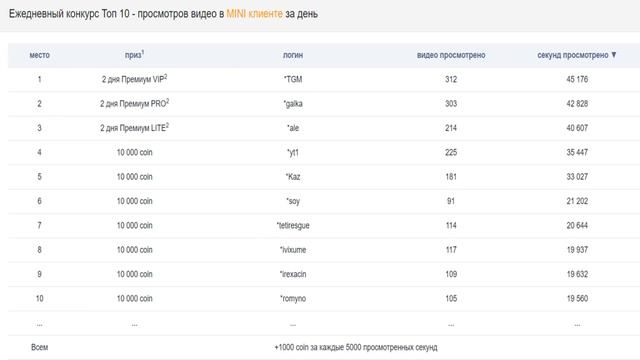The width and height of the screenshot is (640, 360).
Task: Click the videos watched value 225
Action: [x=451, y=152]
